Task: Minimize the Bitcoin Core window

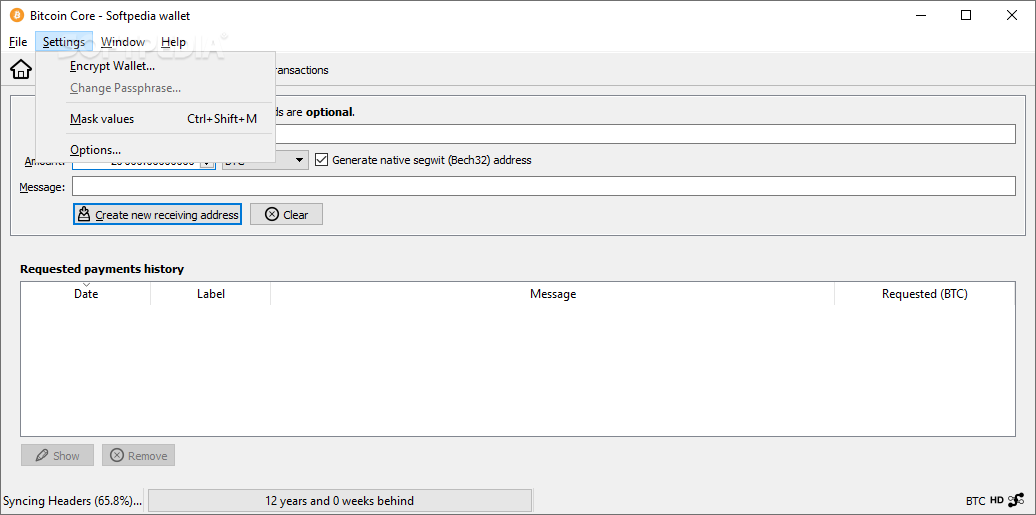Action: point(920,15)
